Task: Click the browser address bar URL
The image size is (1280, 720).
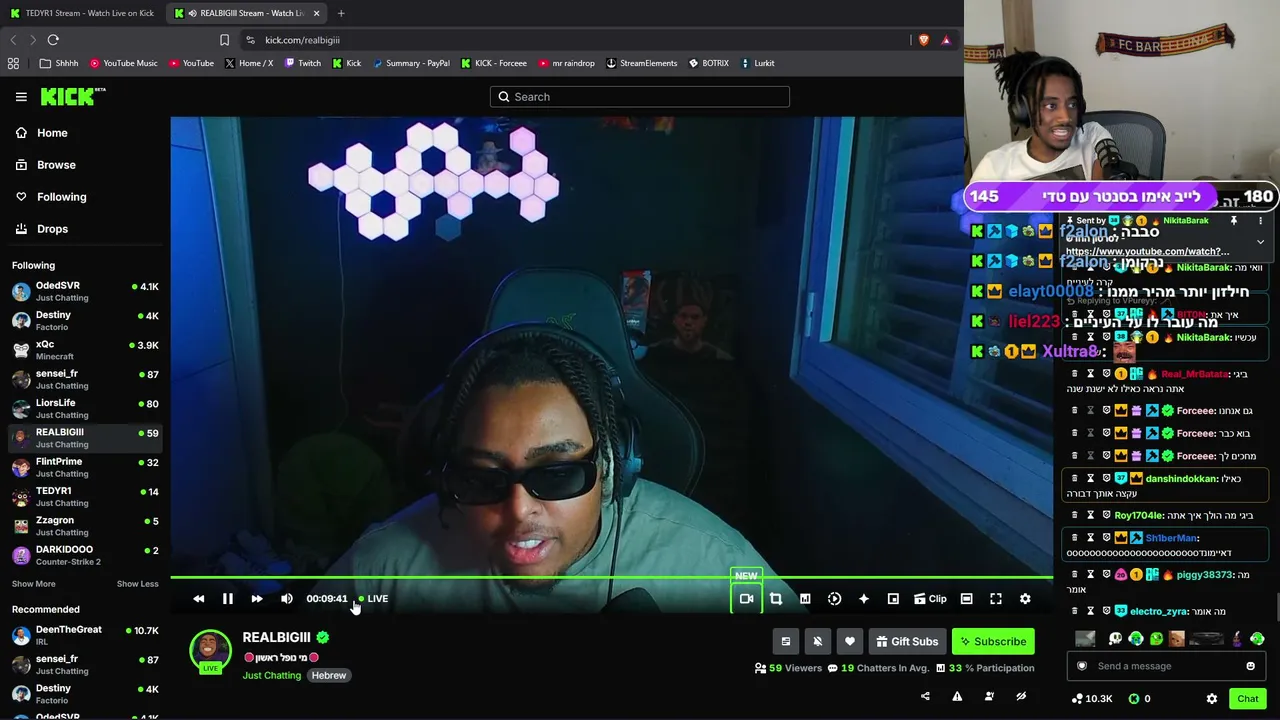Action: pyautogui.click(x=302, y=40)
